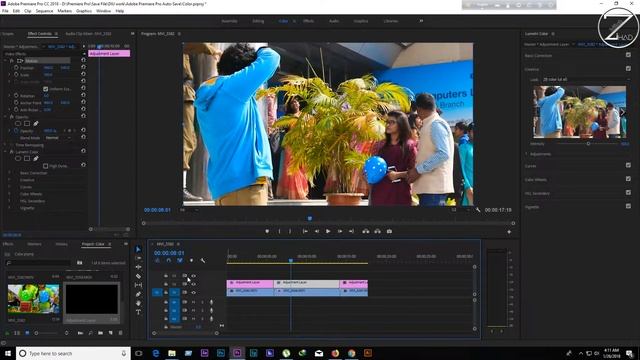Click the Curves section header in Lumetri panel
The image size is (640, 360).
click(530, 166)
